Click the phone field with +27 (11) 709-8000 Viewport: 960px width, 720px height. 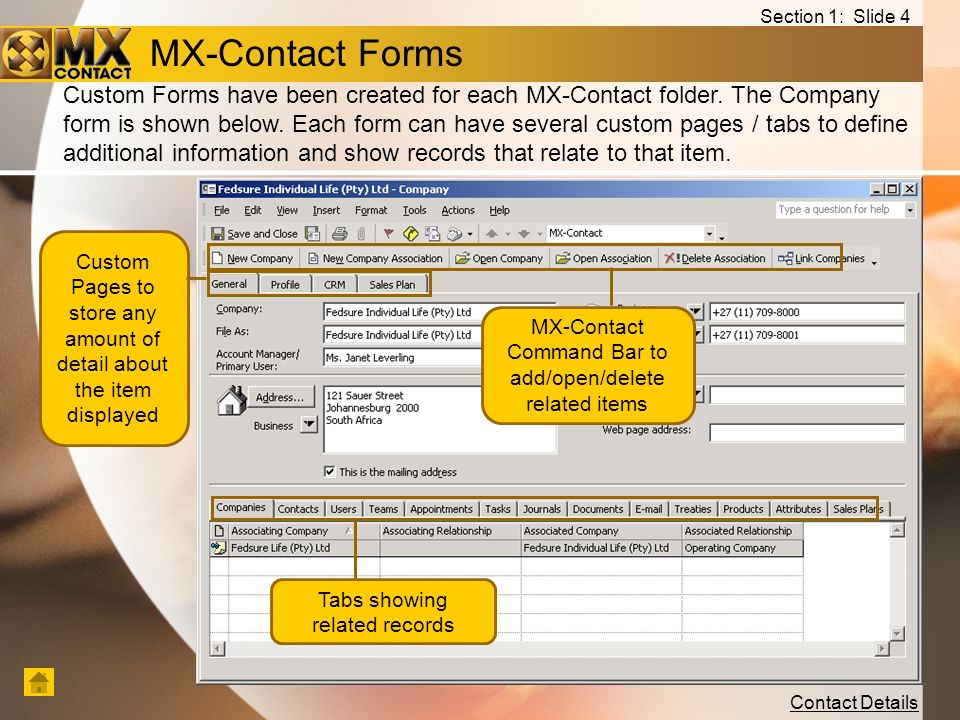click(807, 312)
